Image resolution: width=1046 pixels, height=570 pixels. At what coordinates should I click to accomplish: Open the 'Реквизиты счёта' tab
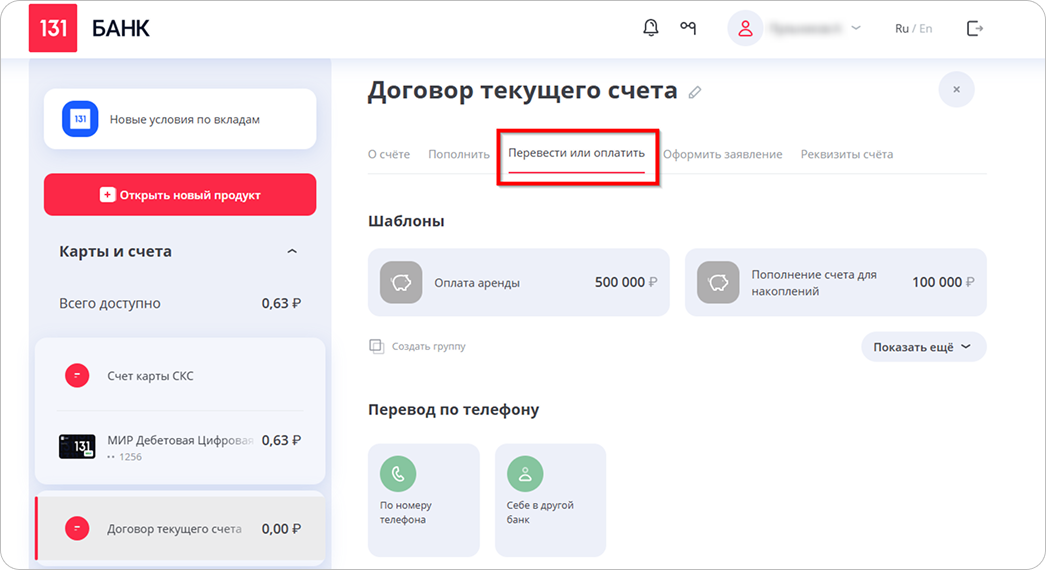click(846, 154)
